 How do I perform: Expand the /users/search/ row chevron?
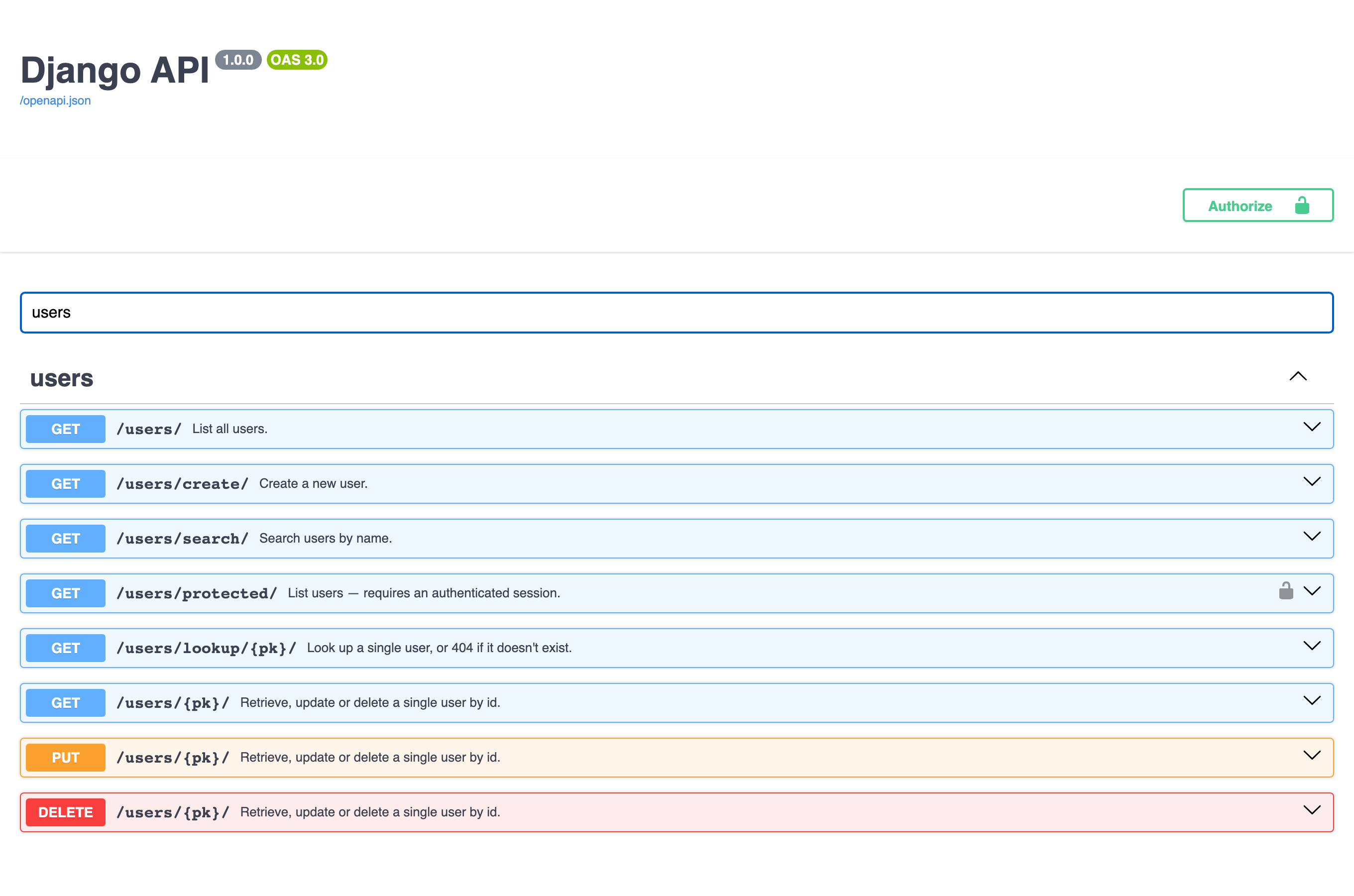1312,537
